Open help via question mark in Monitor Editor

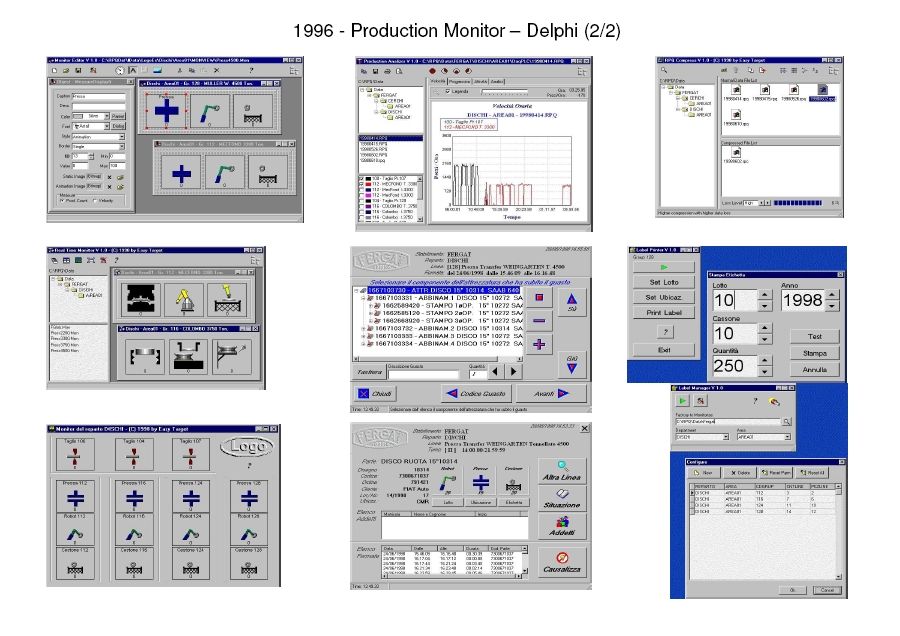click(x=251, y=71)
